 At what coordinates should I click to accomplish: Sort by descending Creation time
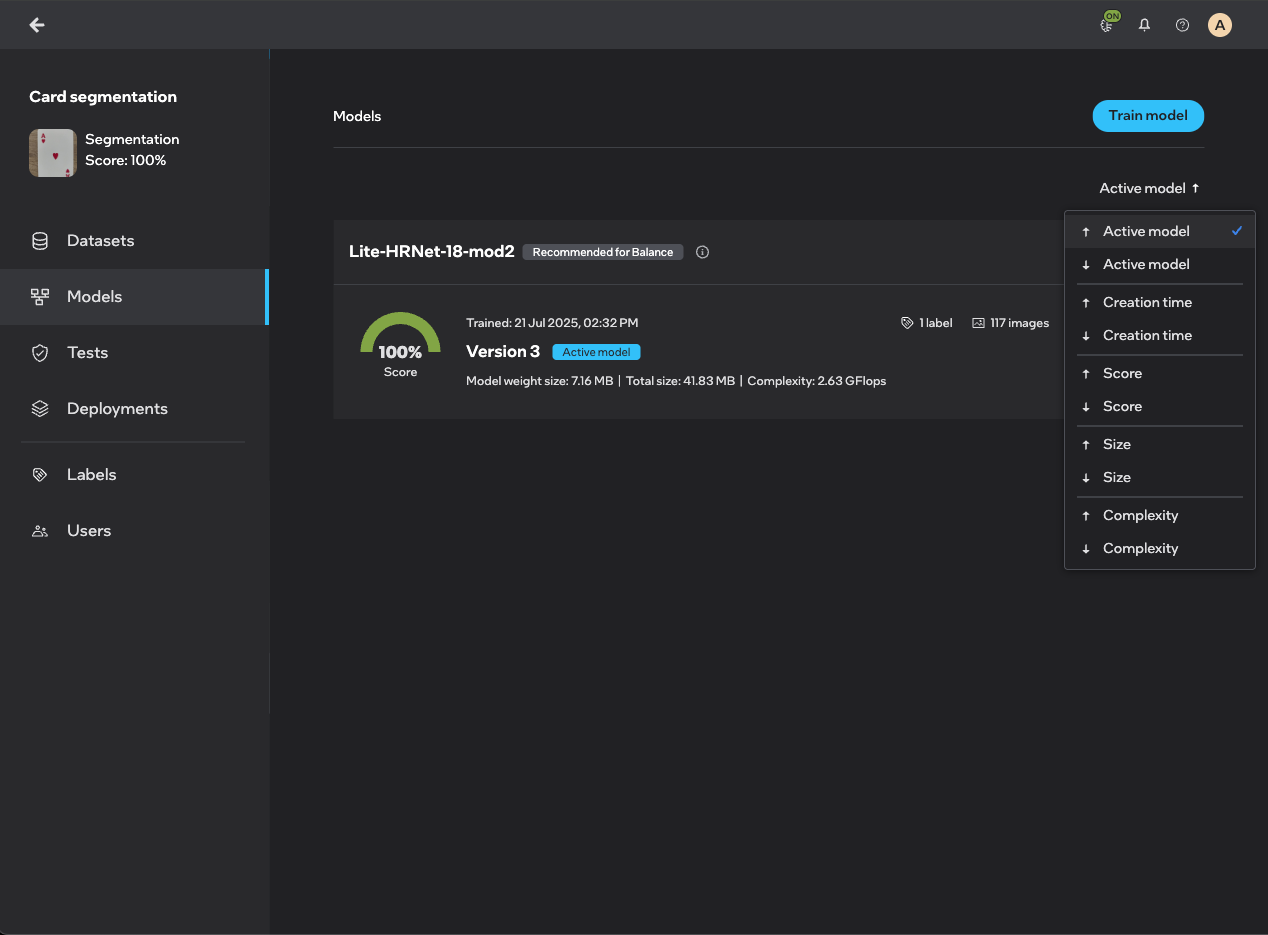tap(1147, 335)
